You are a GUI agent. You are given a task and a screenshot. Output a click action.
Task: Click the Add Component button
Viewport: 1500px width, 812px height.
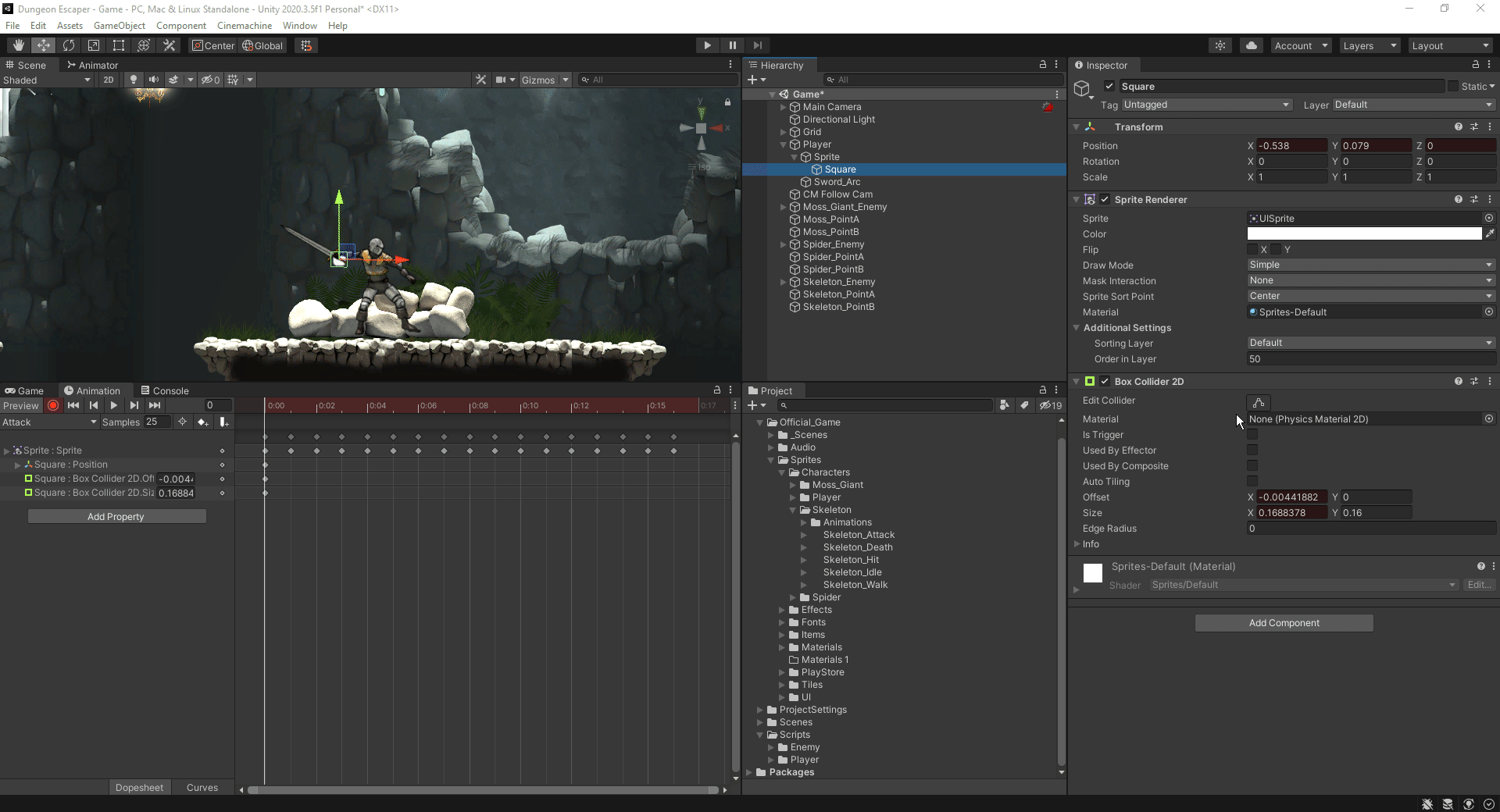[x=1284, y=622]
